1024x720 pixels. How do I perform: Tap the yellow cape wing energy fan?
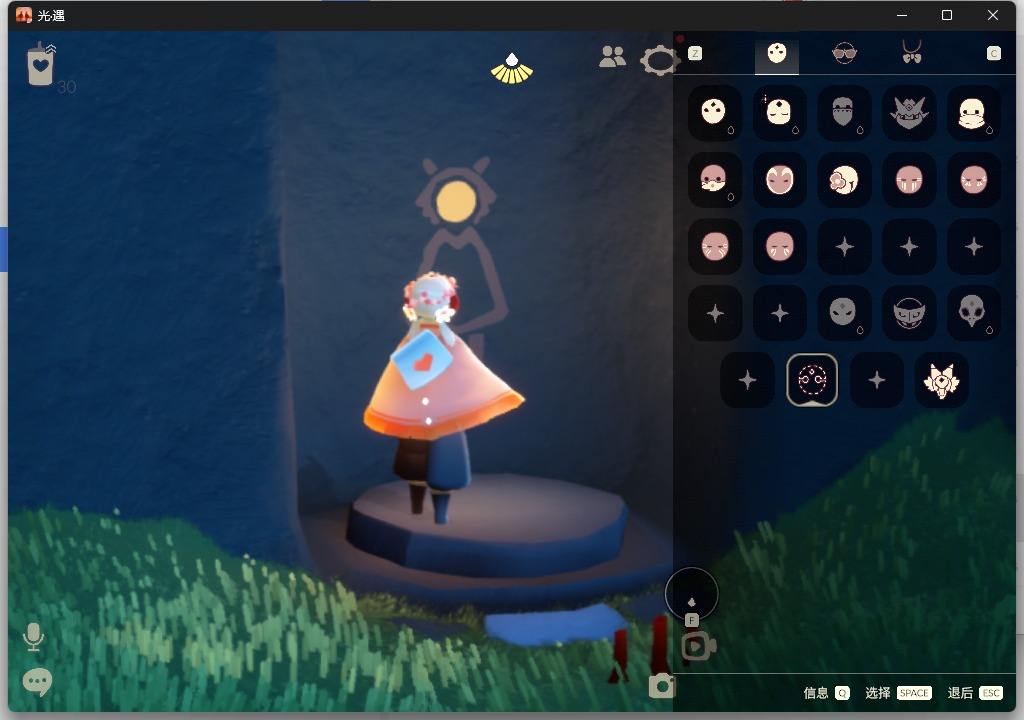click(512, 69)
